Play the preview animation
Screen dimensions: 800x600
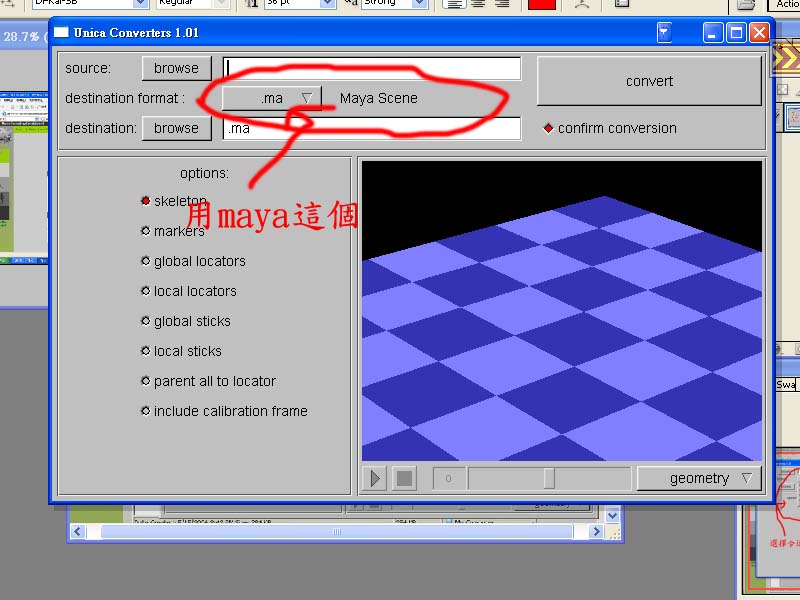pos(375,479)
